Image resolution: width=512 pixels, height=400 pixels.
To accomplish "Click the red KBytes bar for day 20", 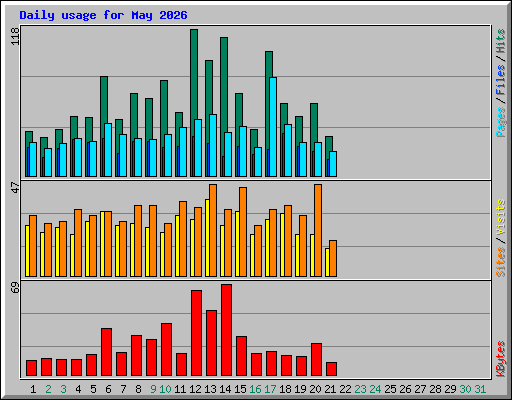I will tap(316, 359).
